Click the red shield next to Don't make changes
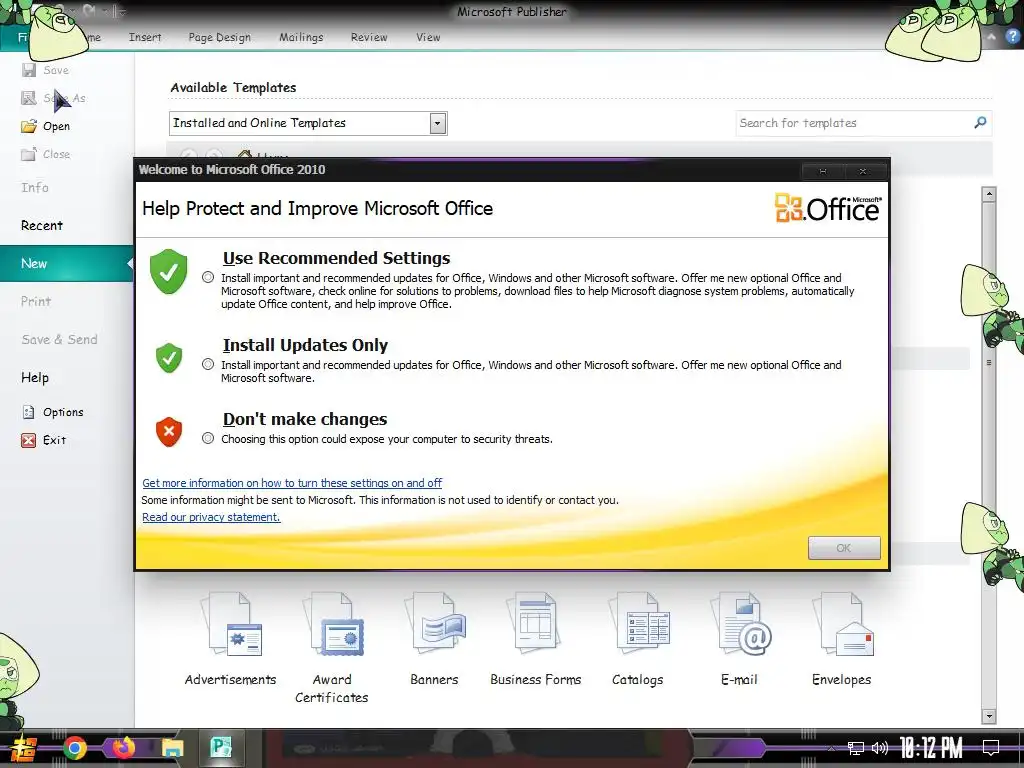1024x768 pixels. (x=168, y=432)
